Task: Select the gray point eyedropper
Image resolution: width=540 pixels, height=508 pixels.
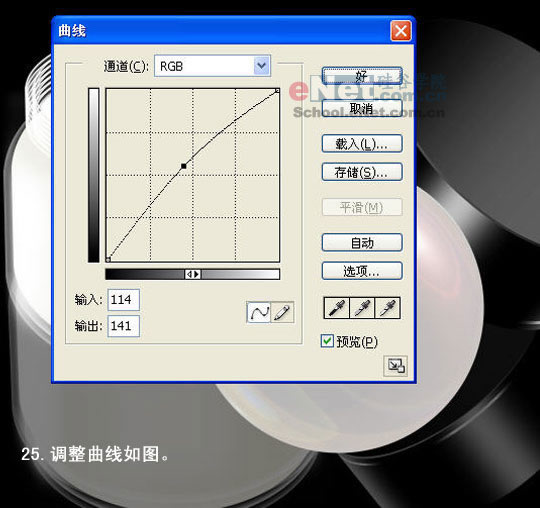Action: click(362, 308)
